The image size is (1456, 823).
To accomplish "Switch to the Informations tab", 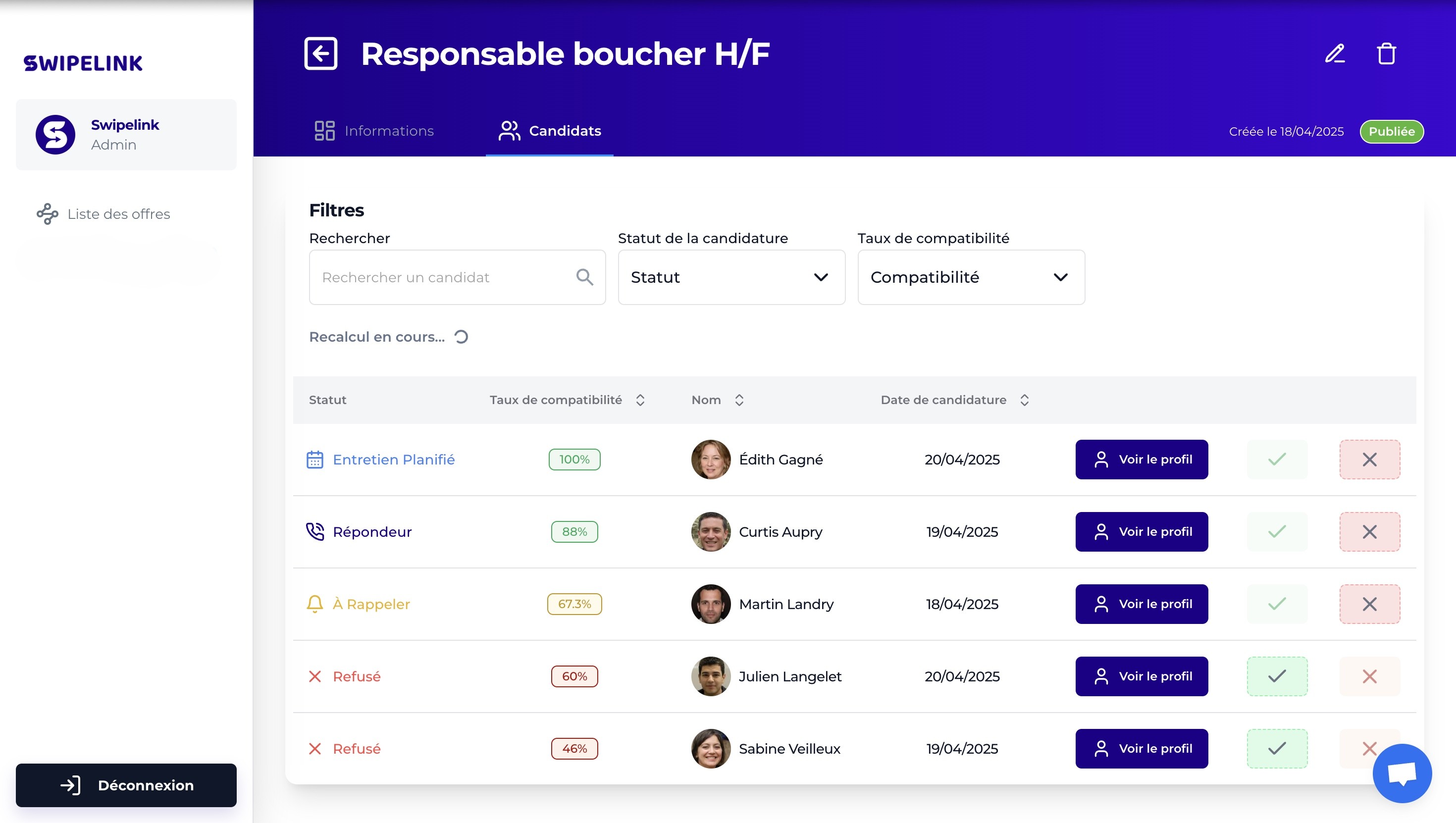I will (374, 131).
